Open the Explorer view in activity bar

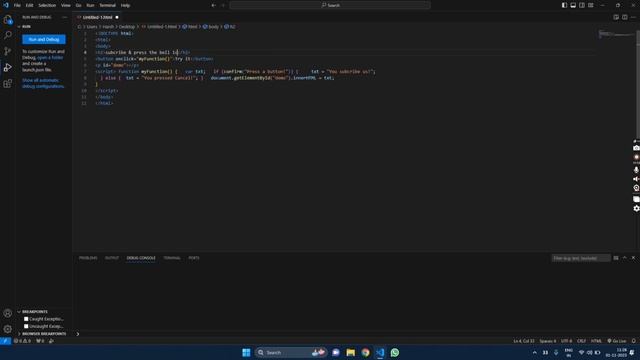[7, 19]
